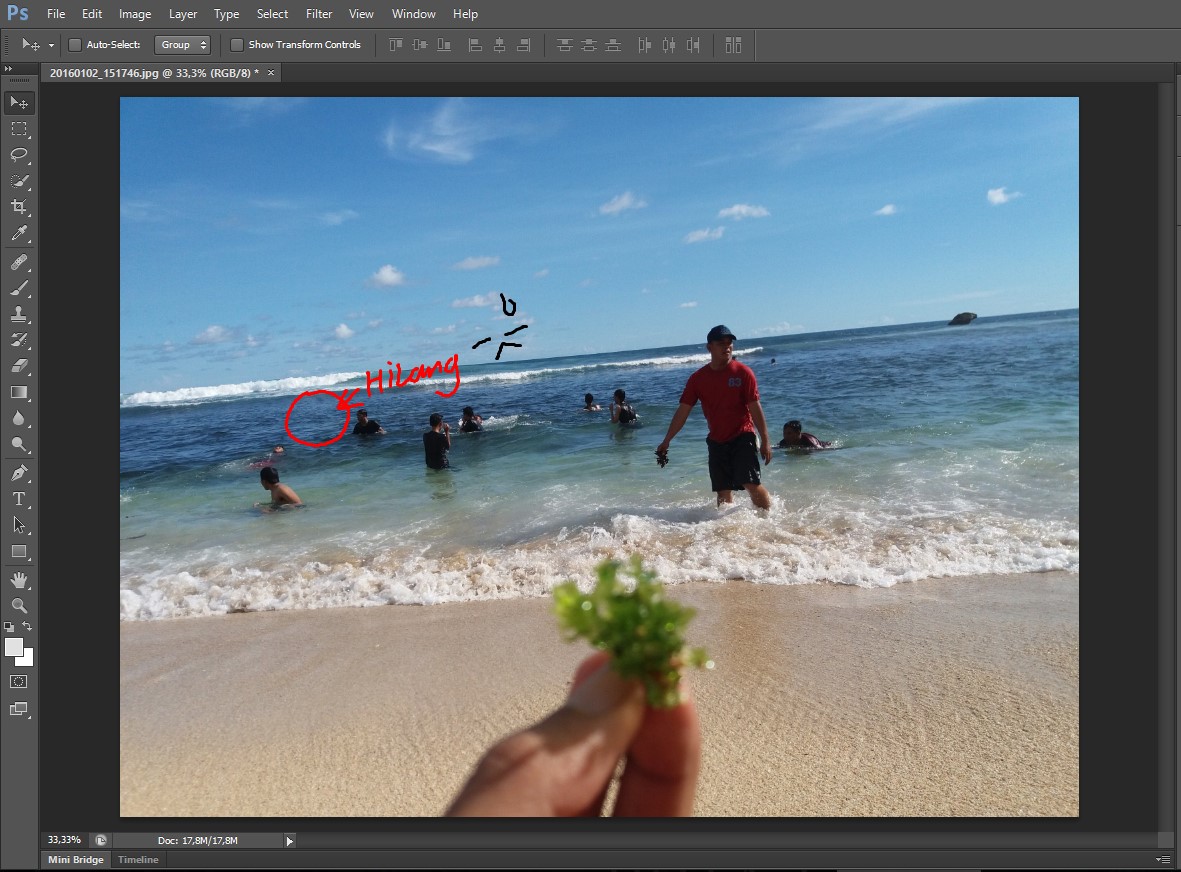Select the Zoom tool
Image resolution: width=1181 pixels, height=872 pixels.
pyautogui.click(x=19, y=605)
